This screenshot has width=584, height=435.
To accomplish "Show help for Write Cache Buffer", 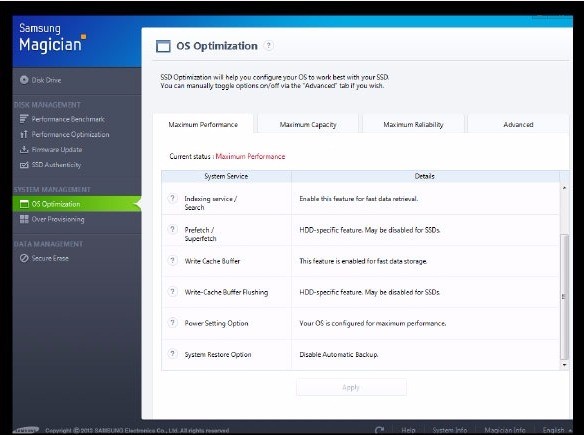I will (172, 261).
